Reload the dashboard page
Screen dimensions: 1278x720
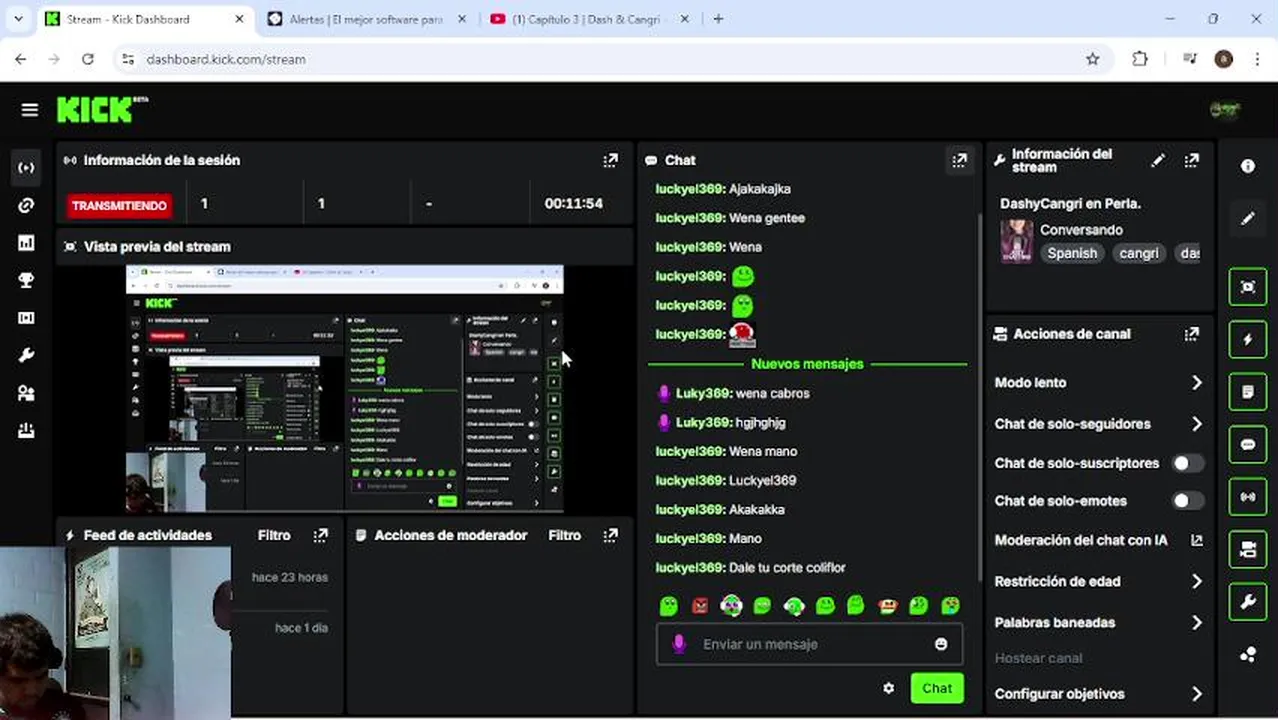click(x=88, y=59)
